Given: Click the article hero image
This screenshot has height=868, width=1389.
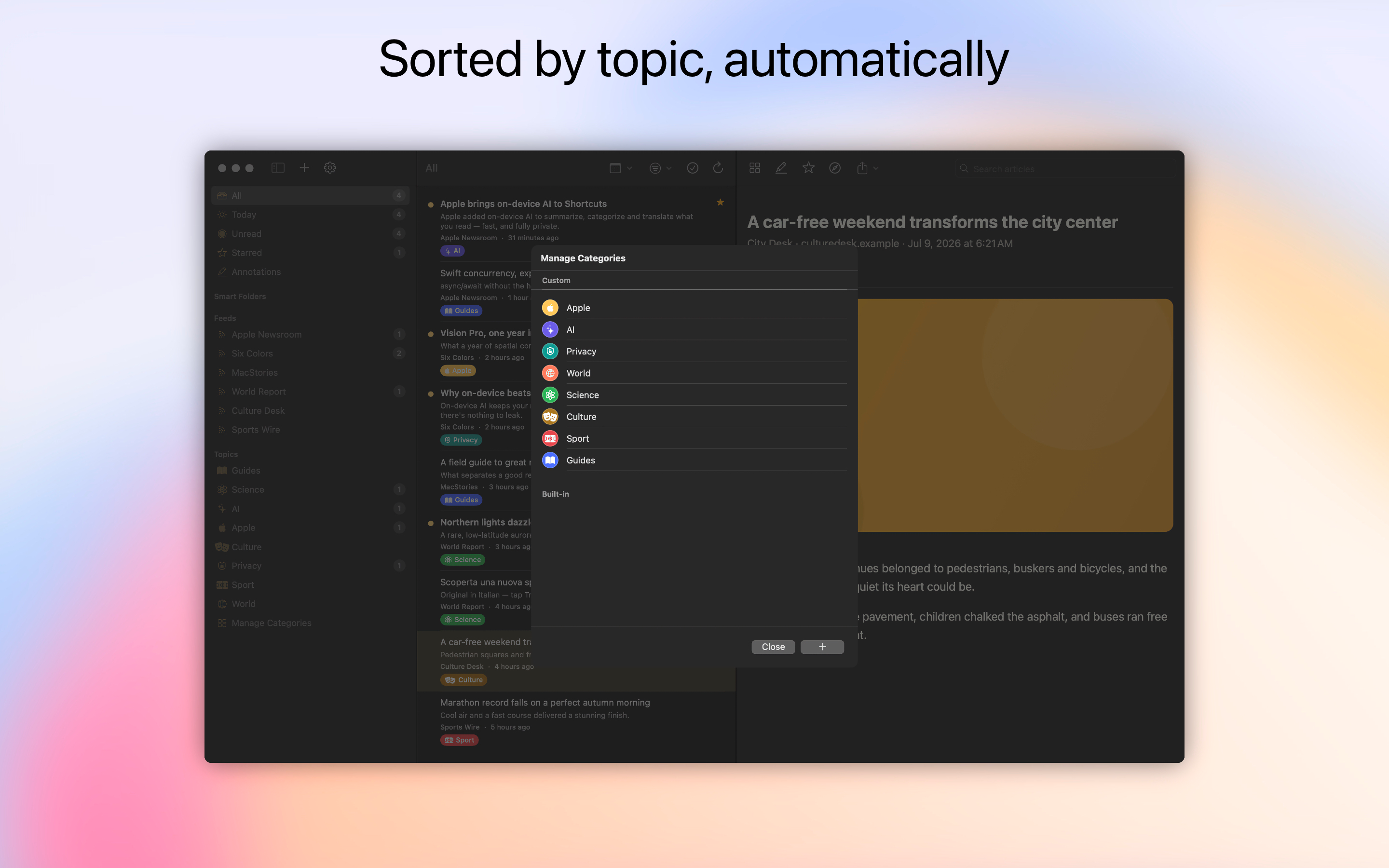Looking at the screenshot, I should 1015,415.
